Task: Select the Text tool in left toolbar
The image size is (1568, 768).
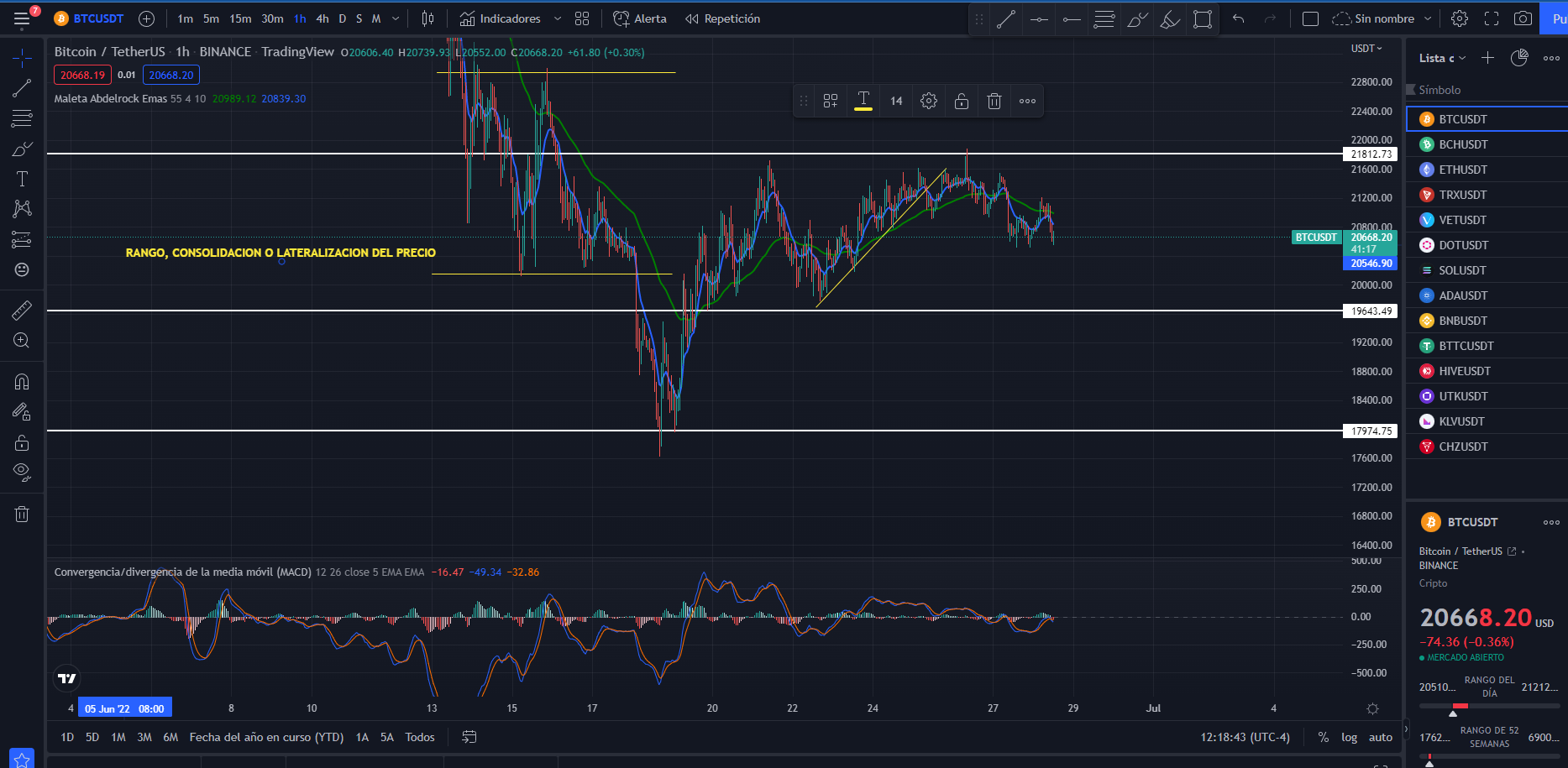Action: point(22,179)
